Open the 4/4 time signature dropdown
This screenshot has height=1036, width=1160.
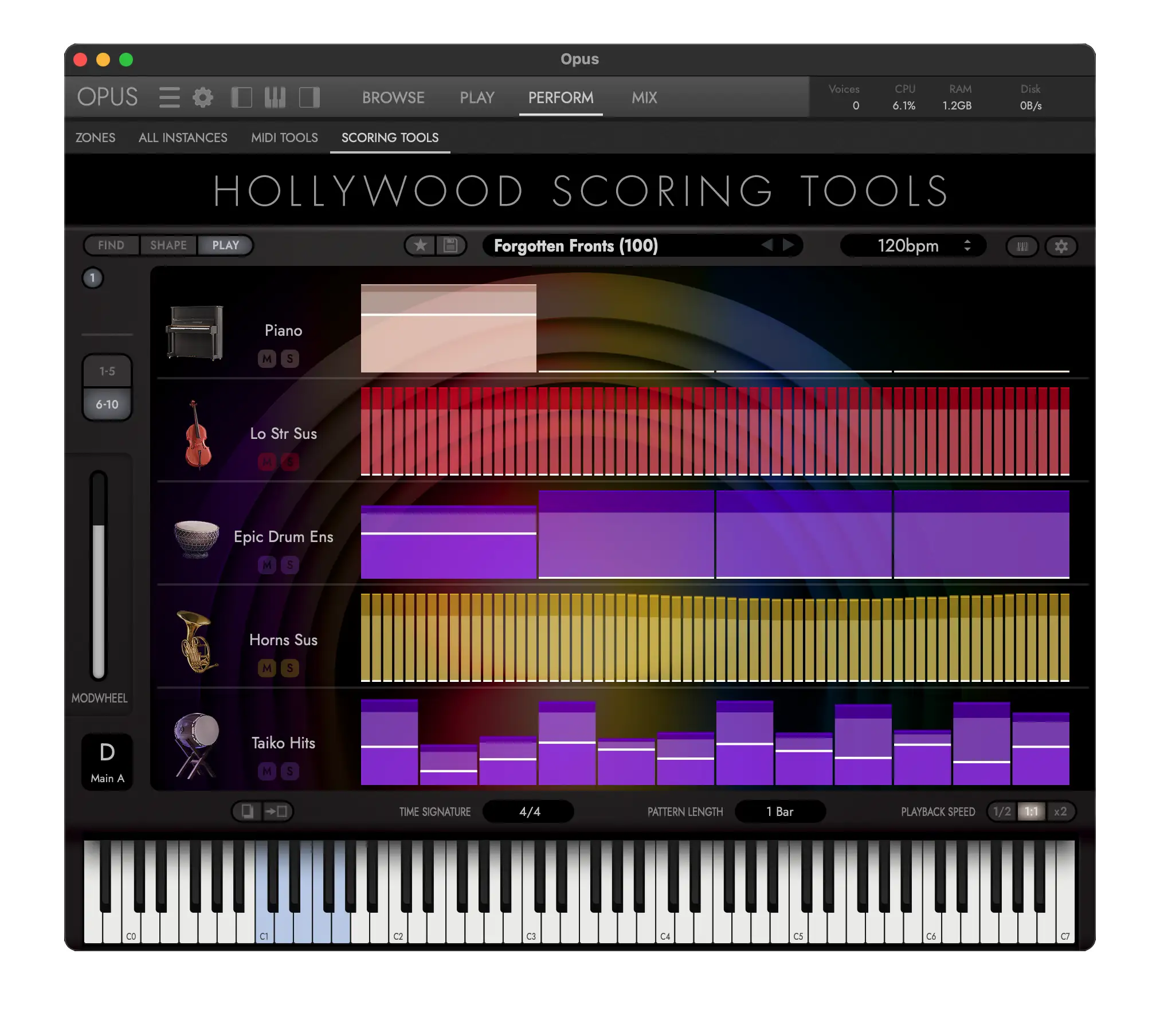pyautogui.click(x=528, y=811)
